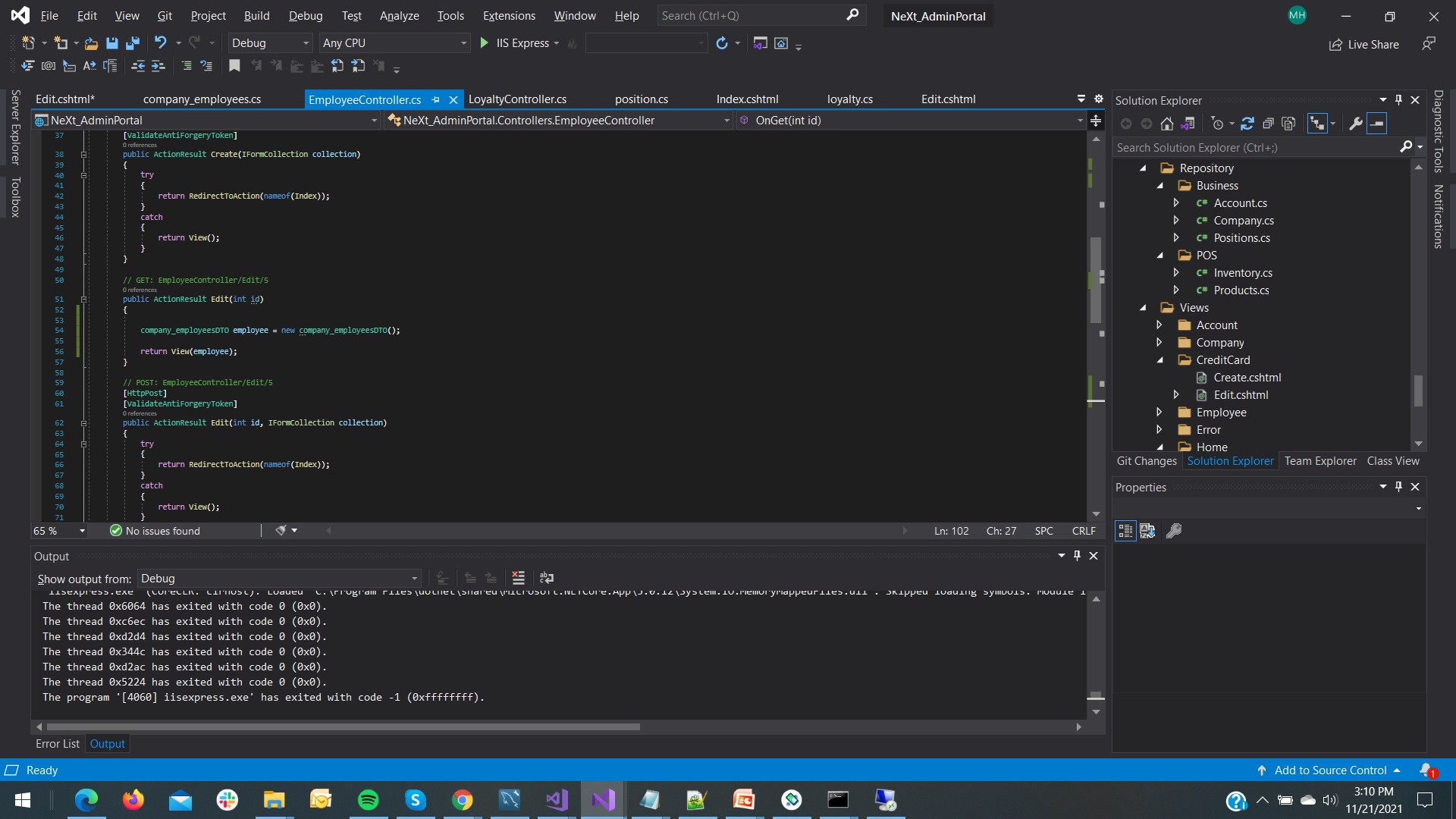Clear All output using the clear icon
Screen dimensions: 1456x819
519,577
